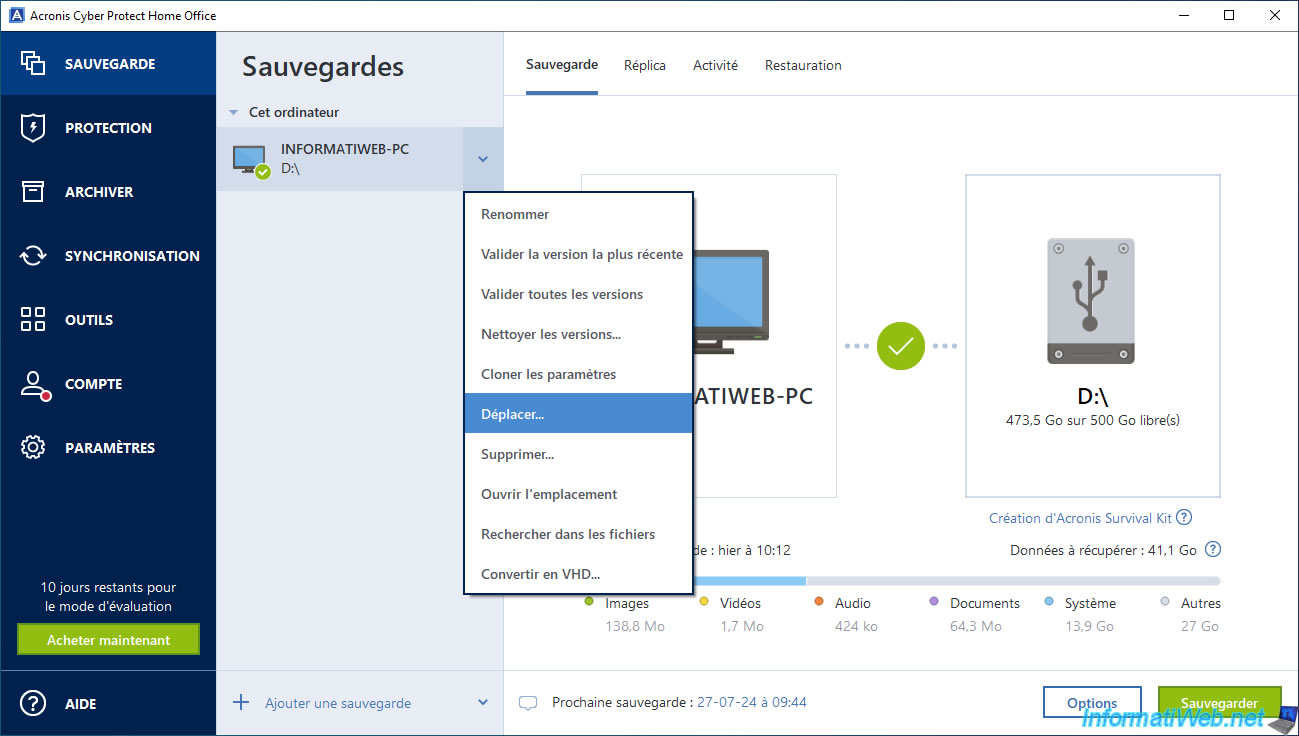Click the orange Audio legend dot
1299x736 pixels.
(819, 602)
